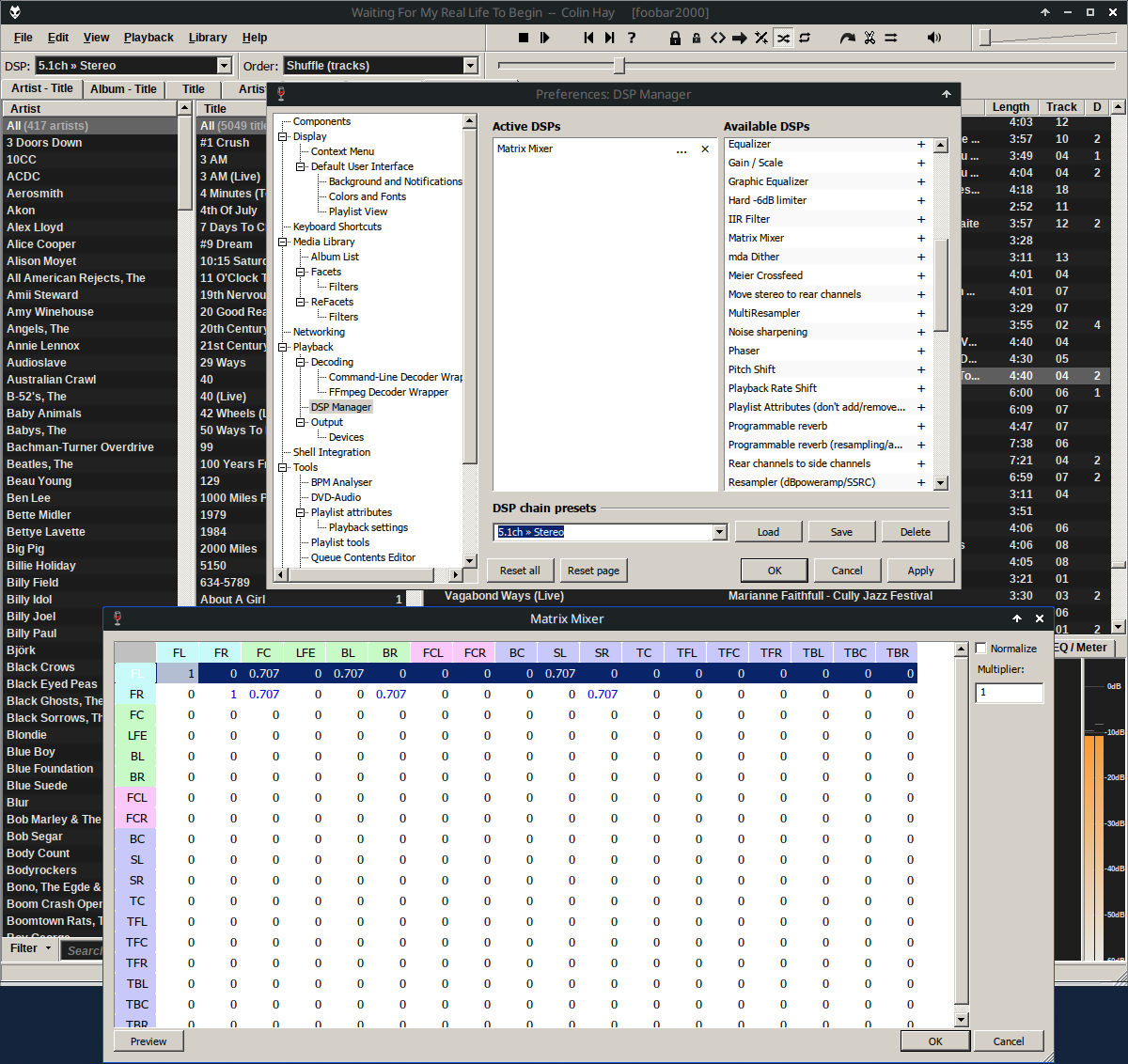Viewport: 1128px width, 1064px height.
Task: Open the Playback menu
Action: [149, 38]
